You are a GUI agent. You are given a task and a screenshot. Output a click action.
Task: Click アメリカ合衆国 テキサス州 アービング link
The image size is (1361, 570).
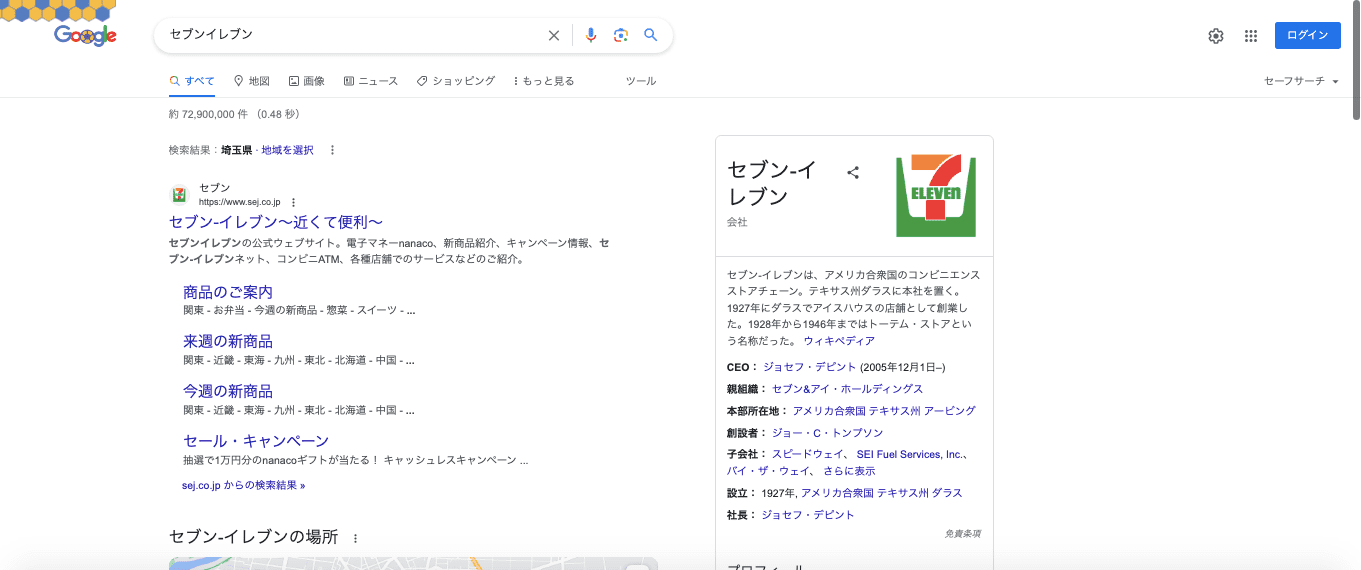tap(884, 411)
